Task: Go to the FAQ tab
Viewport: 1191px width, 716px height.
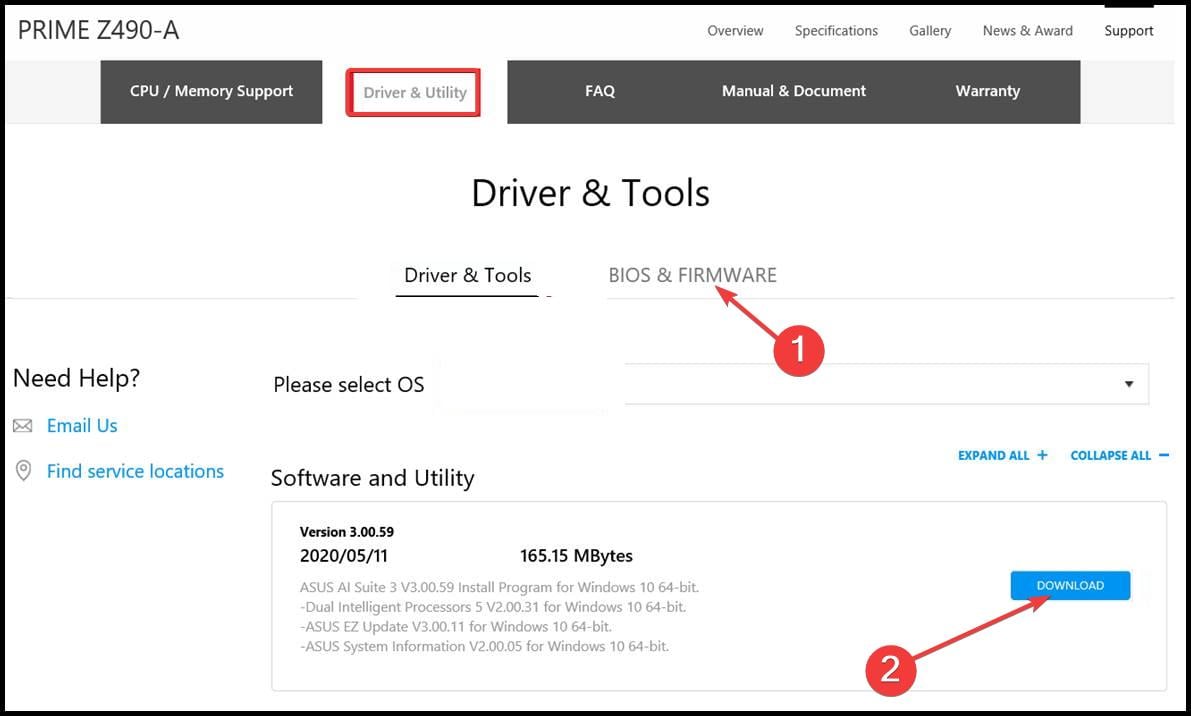Action: (599, 91)
